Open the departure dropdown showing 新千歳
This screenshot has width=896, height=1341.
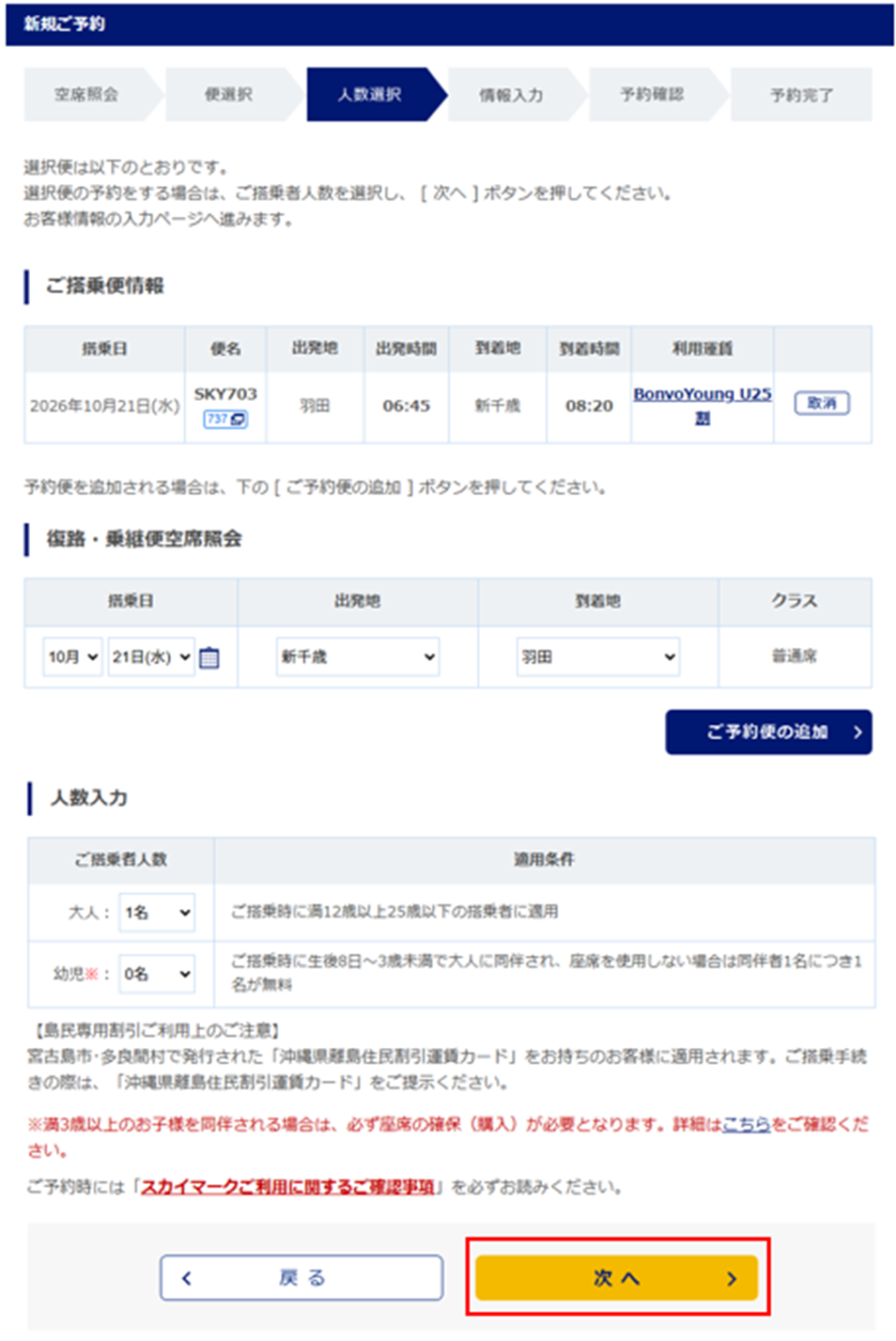358,656
